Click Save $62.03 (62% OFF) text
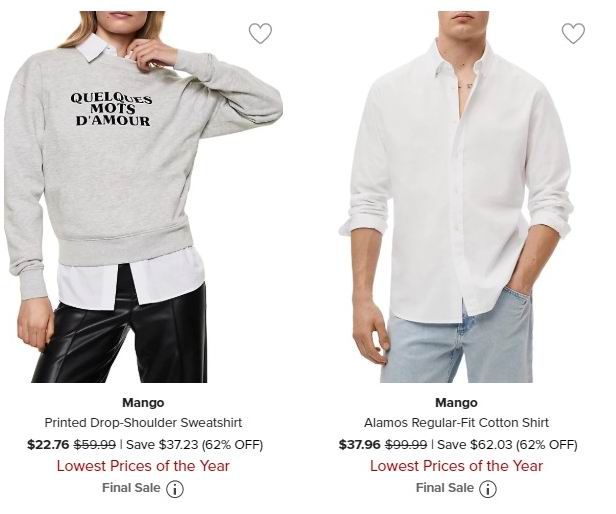 coord(507,445)
